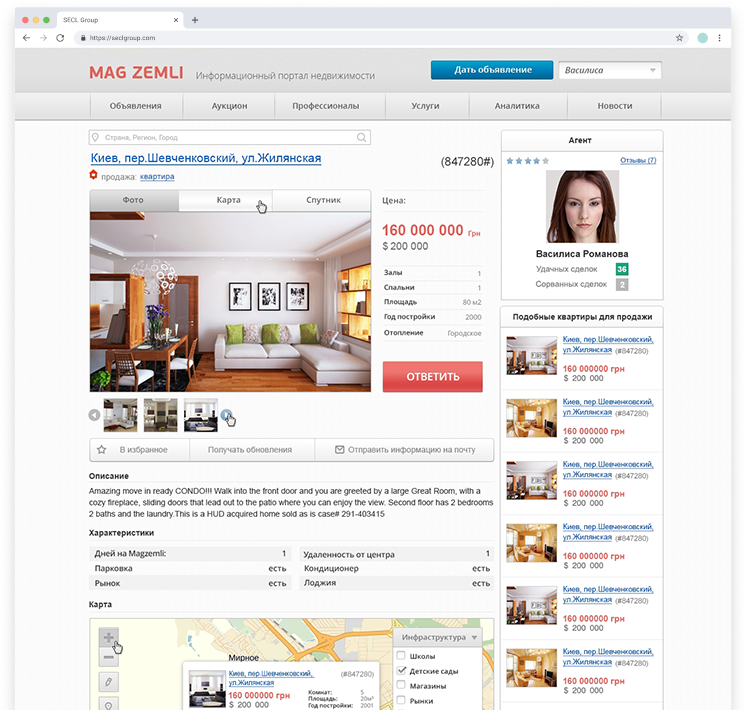This screenshot has width=746, height=710.
Task: Open the Аналитика menu item
Action: (517, 106)
